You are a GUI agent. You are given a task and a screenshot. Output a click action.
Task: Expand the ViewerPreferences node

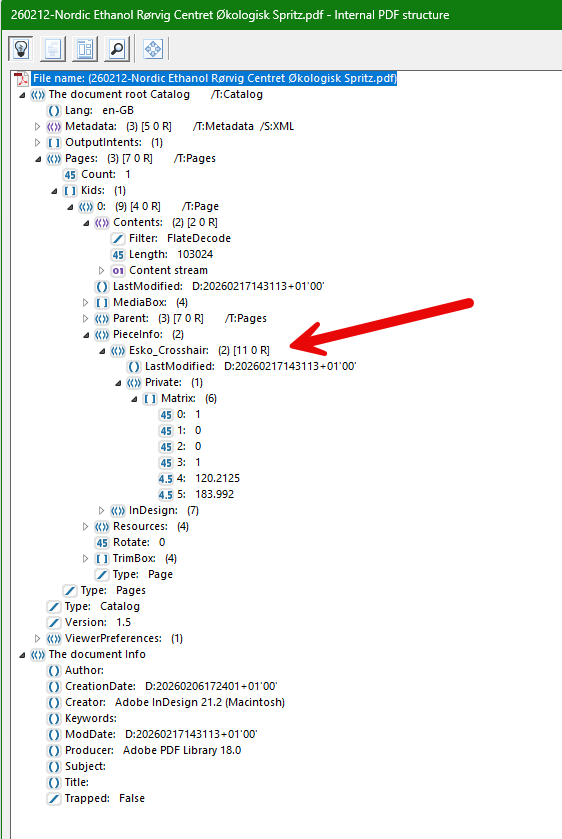point(37,638)
